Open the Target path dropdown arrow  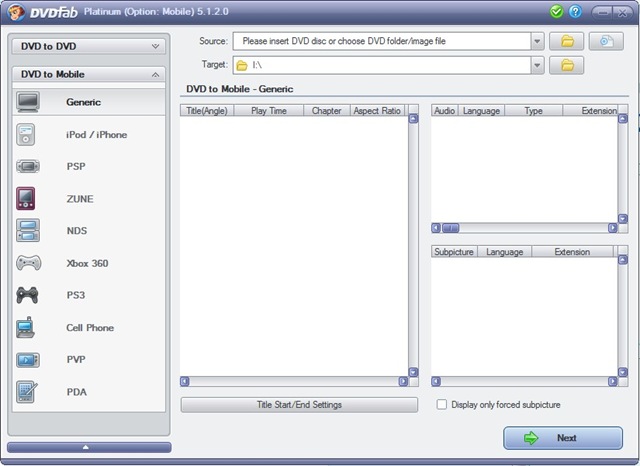click(537, 65)
